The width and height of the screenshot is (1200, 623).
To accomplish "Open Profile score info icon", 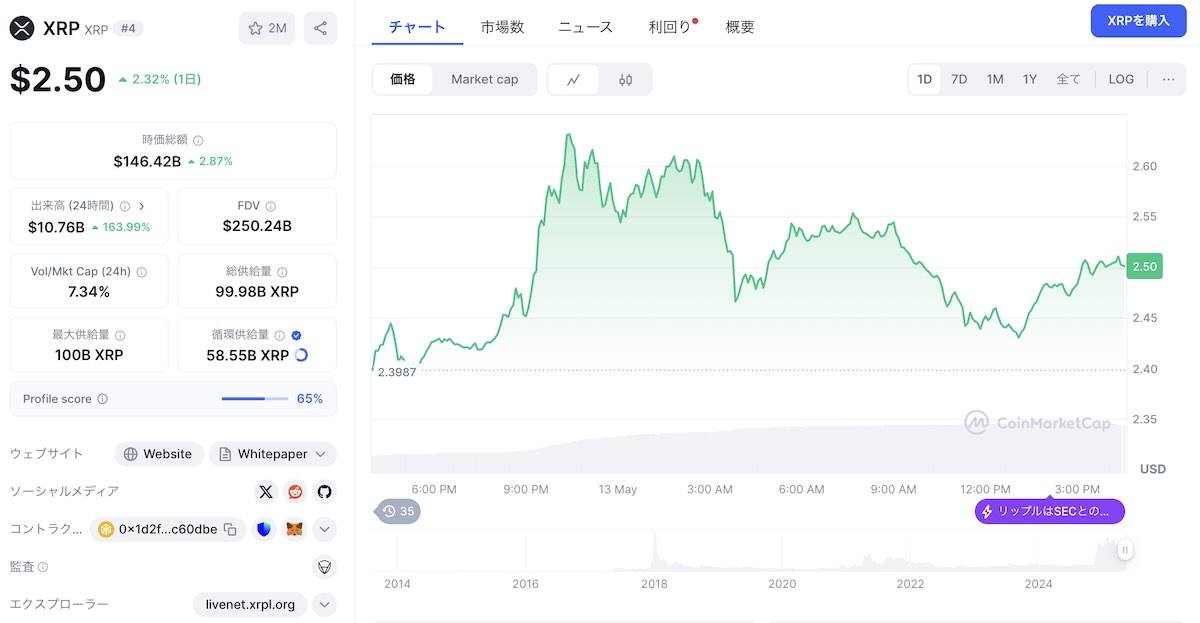I will [103, 399].
